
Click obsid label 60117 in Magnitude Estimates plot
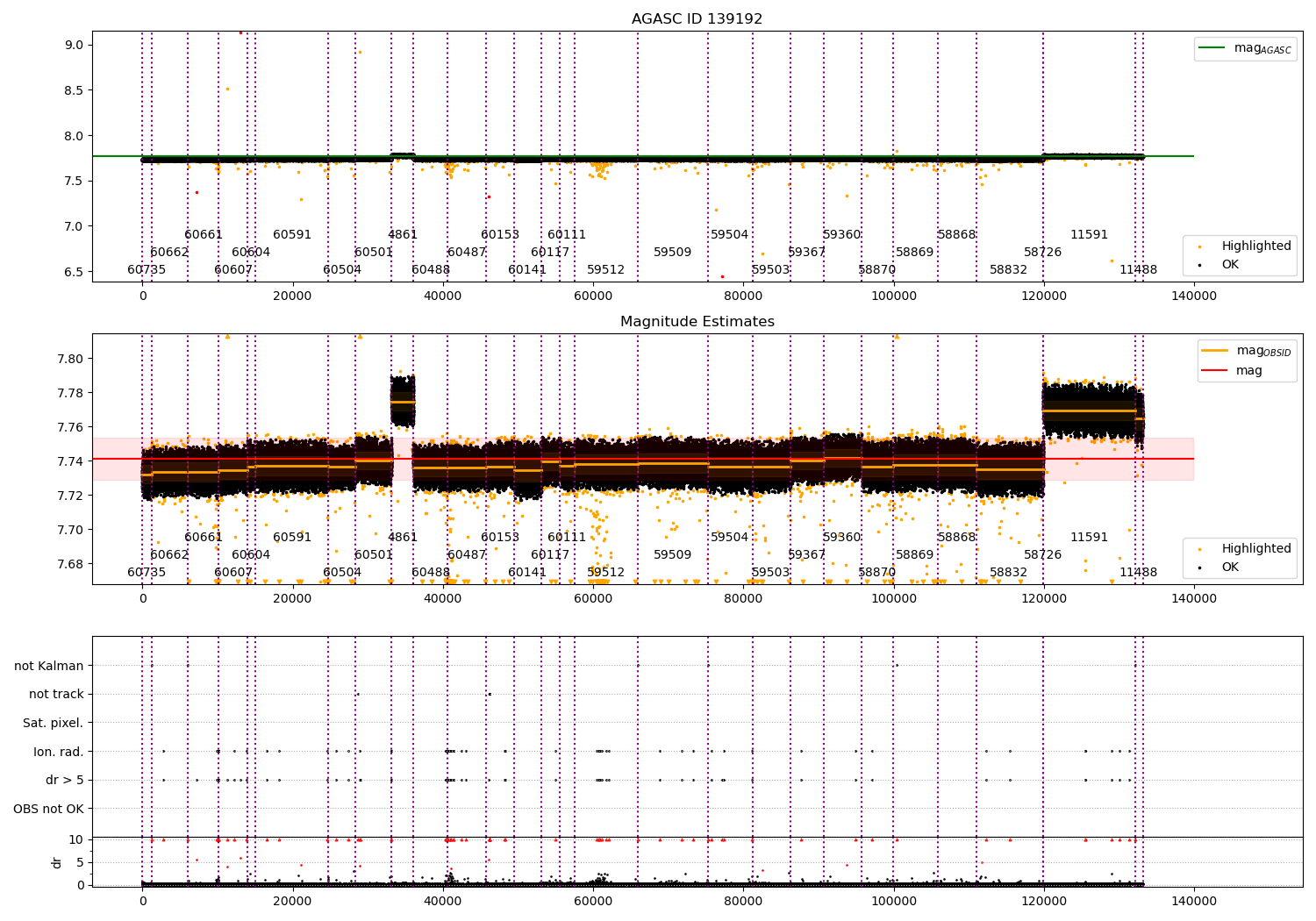click(550, 555)
